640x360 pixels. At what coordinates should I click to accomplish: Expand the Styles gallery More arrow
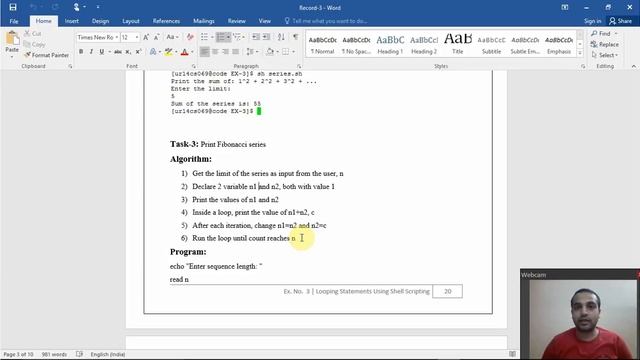tap(580, 53)
